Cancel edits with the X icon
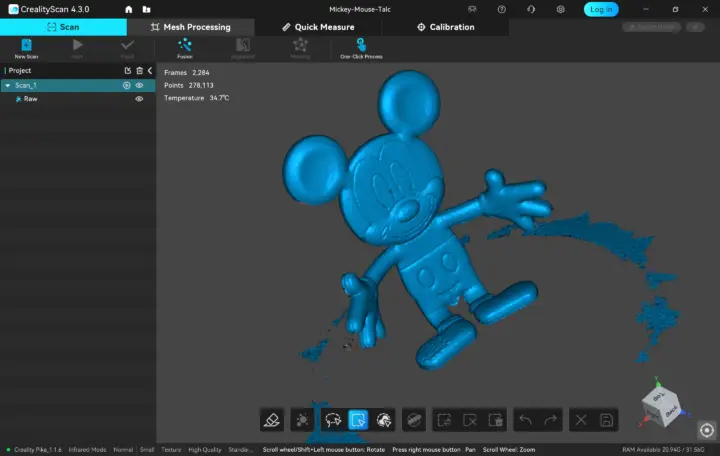Screen dimensions: 720x456 [581, 420]
